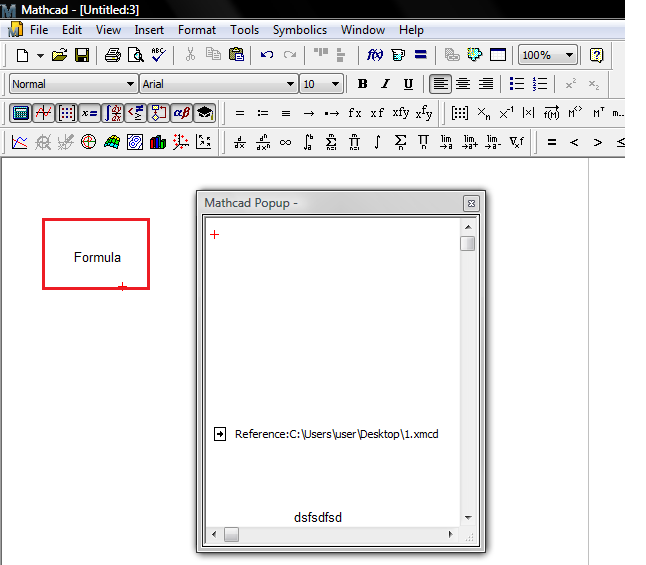This screenshot has width=646, height=565.
Task: Insert the definition := operator
Action: pyautogui.click(x=263, y=113)
